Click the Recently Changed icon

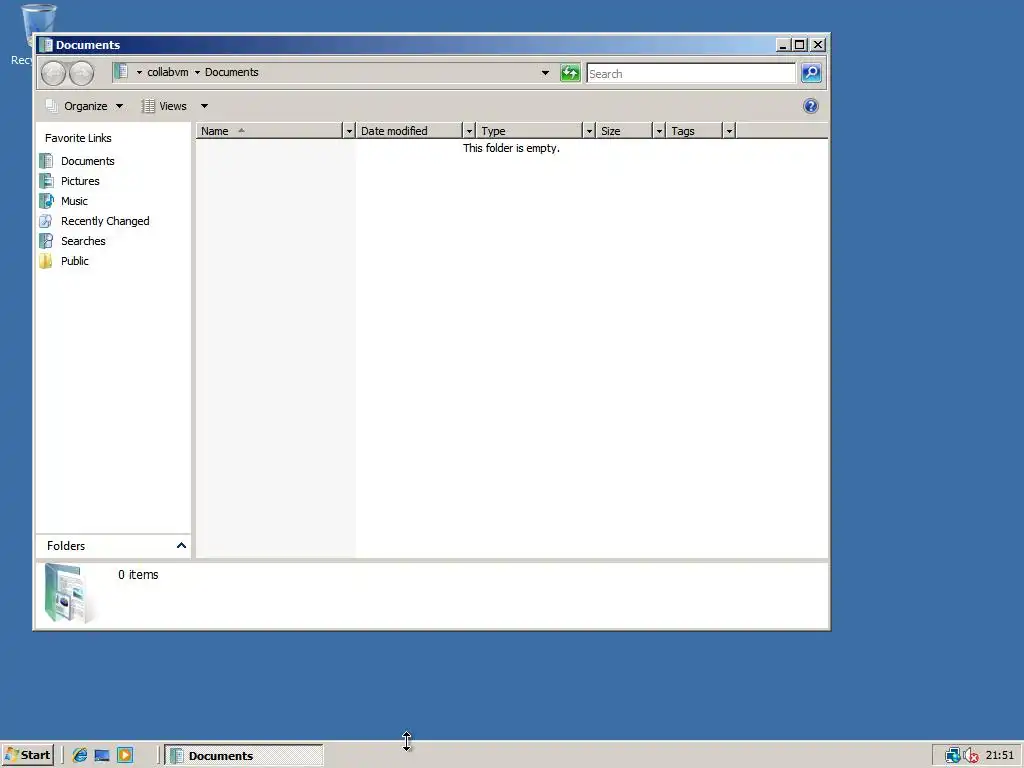[x=46, y=221]
